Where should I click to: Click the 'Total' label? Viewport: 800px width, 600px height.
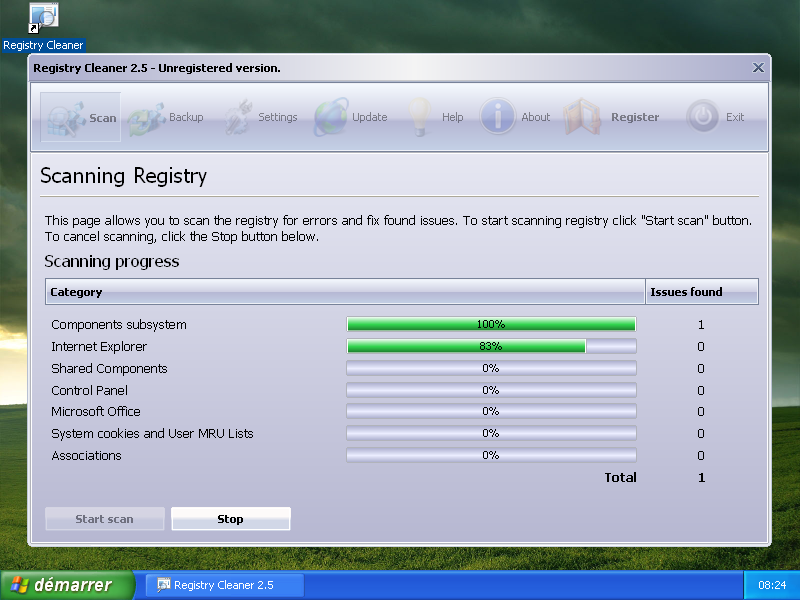pyautogui.click(x=620, y=478)
